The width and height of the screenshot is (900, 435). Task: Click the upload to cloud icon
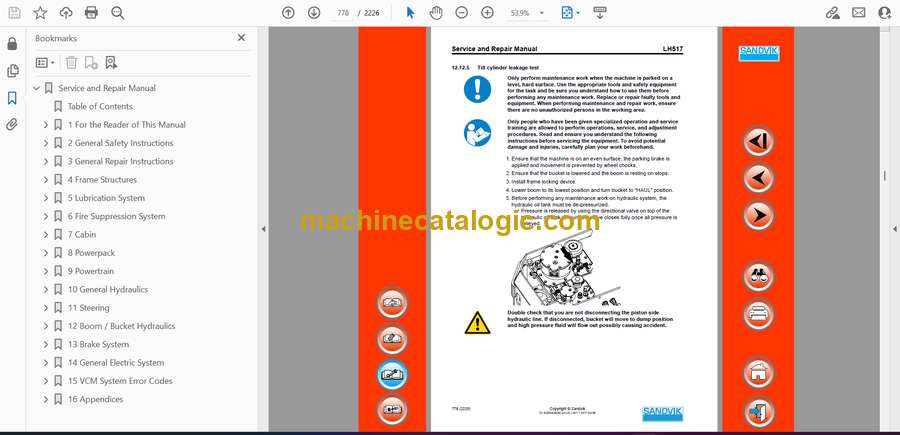[66, 13]
